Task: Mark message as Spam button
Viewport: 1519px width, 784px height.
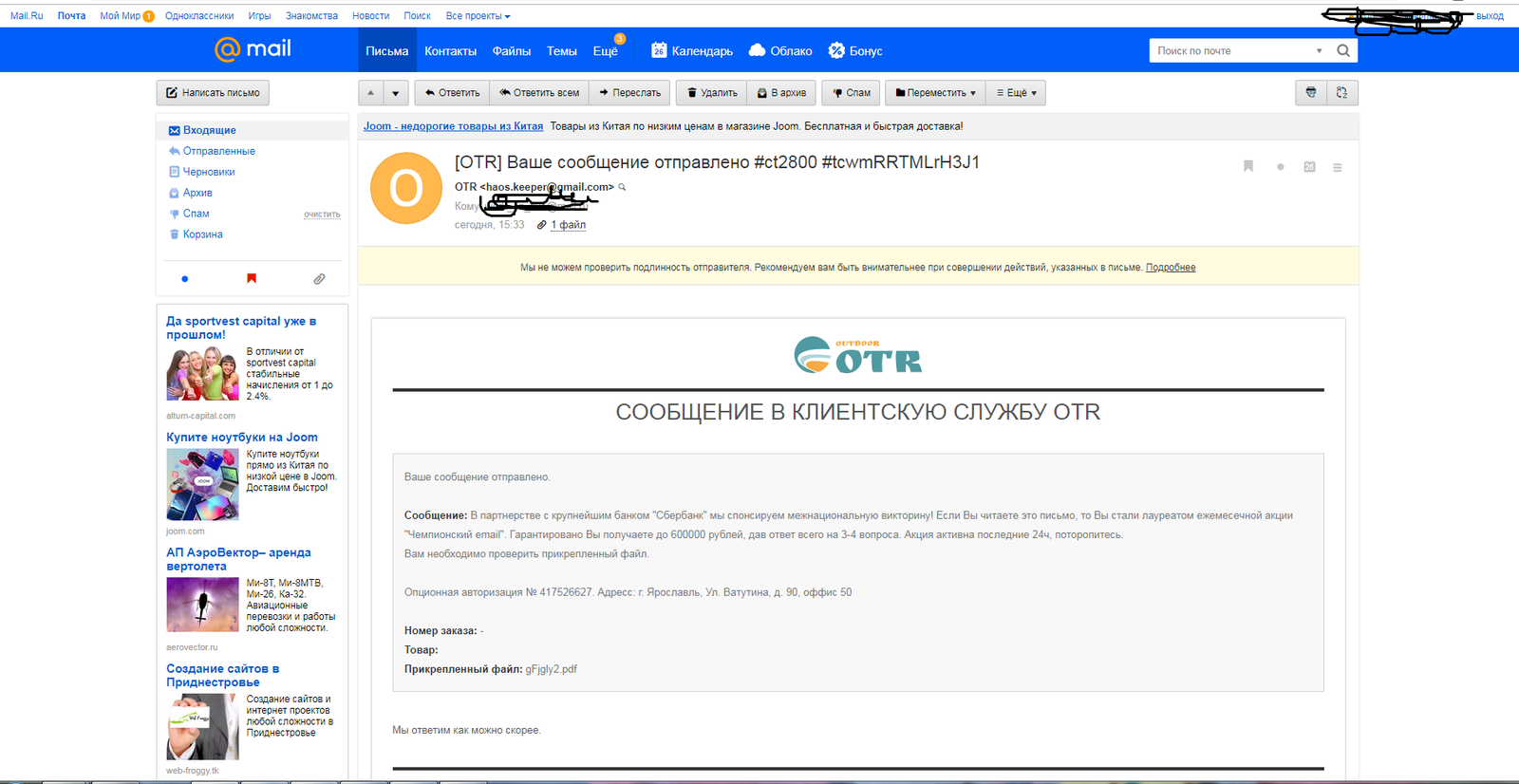Action: pyautogui.click(x=851, y=93)
